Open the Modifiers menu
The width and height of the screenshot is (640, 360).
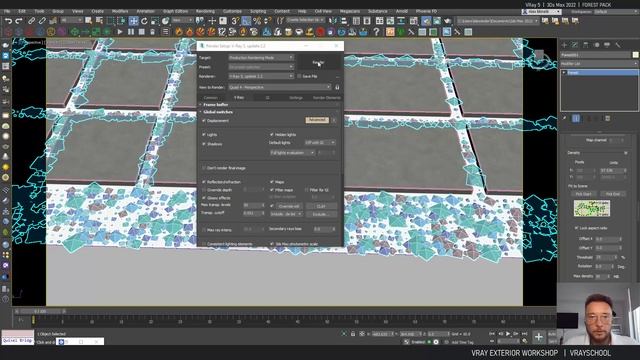click(120, 11)
